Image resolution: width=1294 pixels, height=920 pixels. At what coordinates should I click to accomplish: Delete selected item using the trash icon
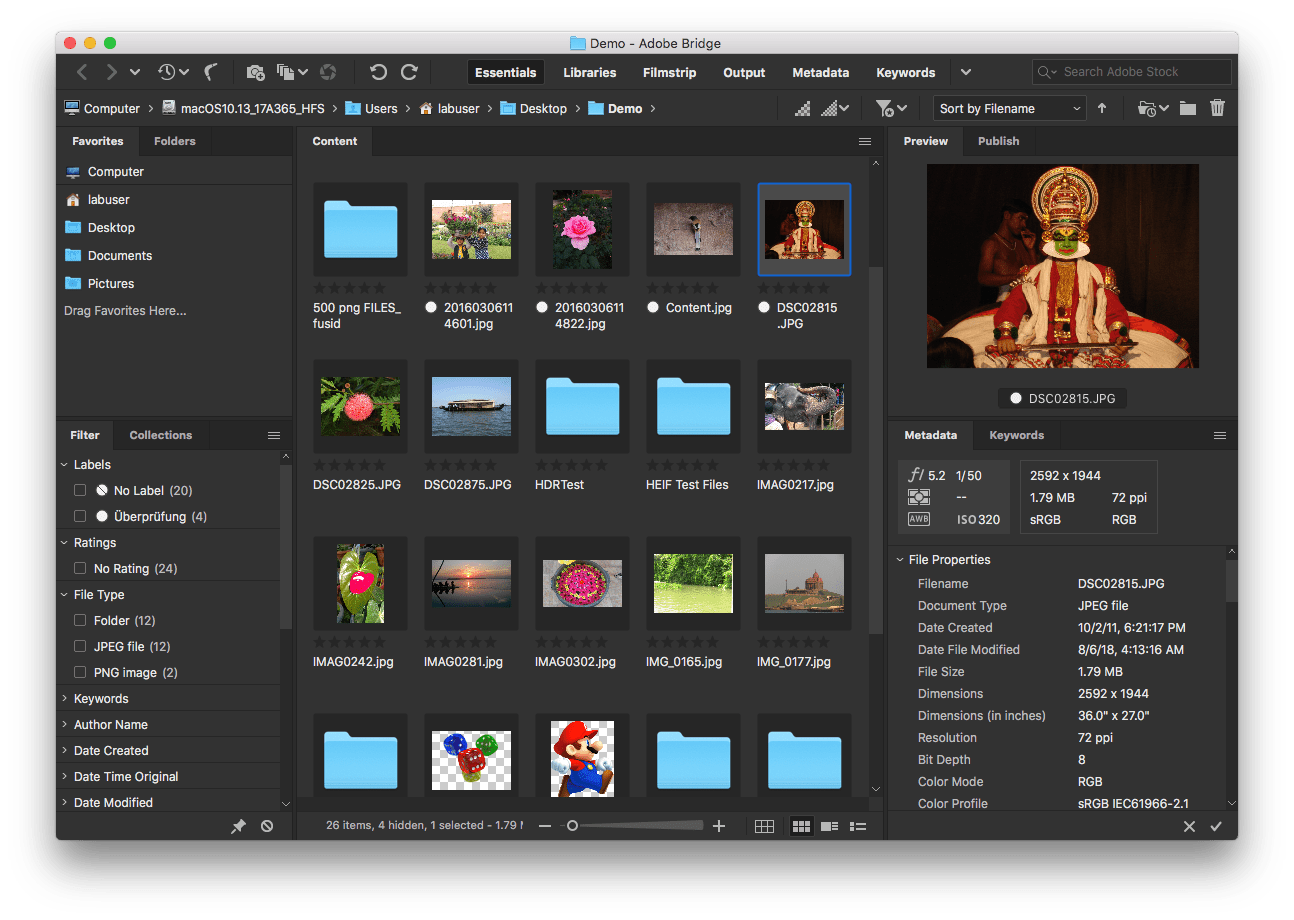point(1217,107)
